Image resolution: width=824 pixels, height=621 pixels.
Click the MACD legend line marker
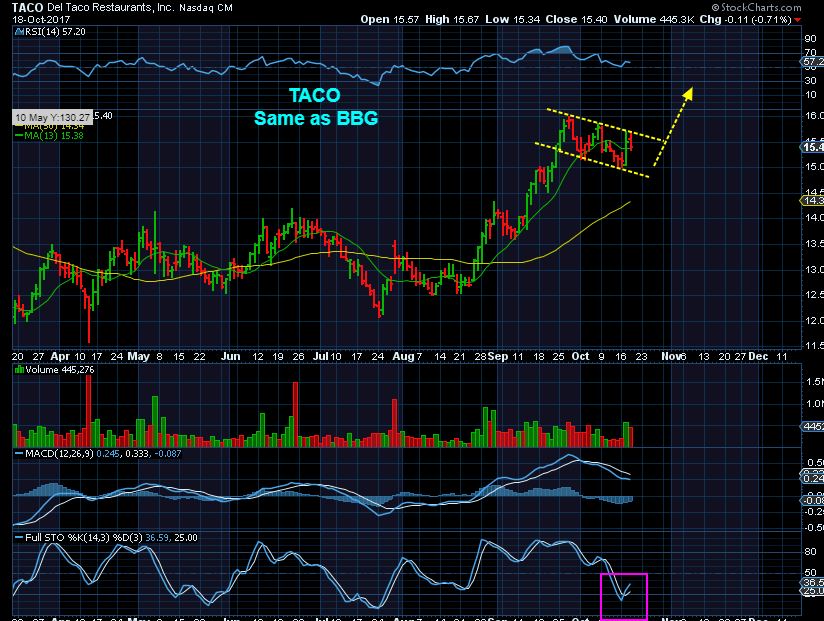19,453
